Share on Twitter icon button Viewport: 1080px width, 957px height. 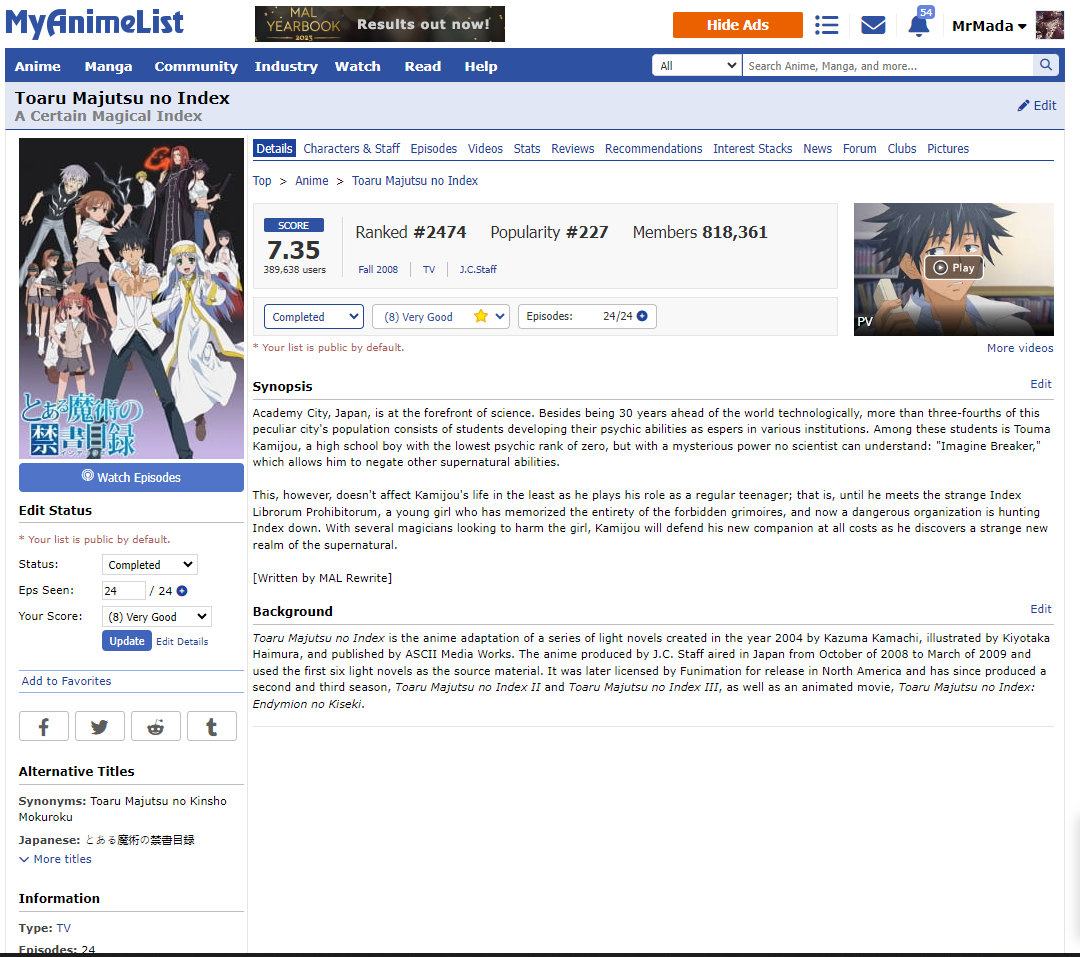click(x=99, y=726)
